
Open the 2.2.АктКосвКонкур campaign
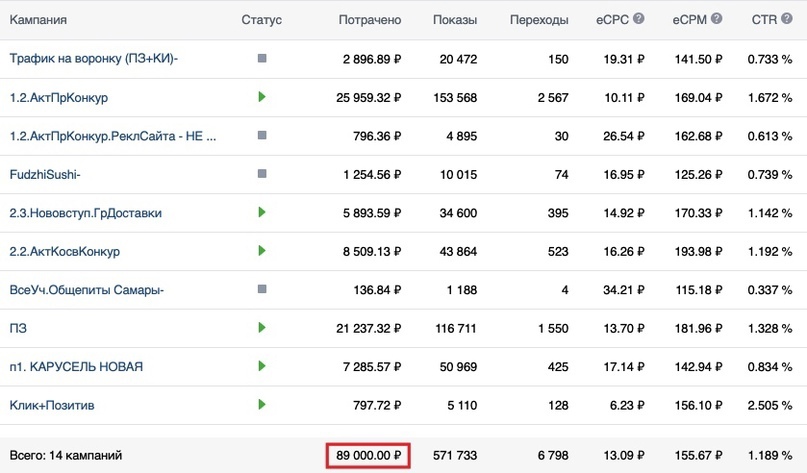[64, 252]
